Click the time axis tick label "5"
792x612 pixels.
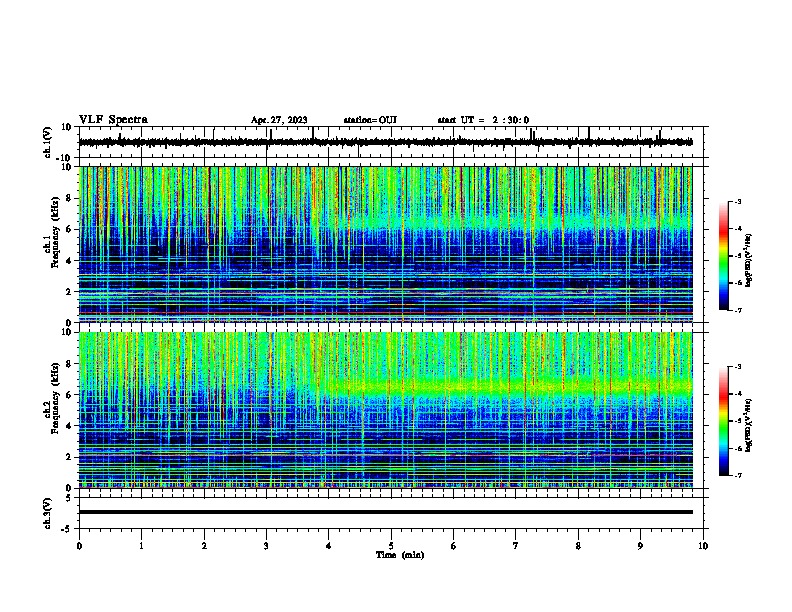pos(391,546)
